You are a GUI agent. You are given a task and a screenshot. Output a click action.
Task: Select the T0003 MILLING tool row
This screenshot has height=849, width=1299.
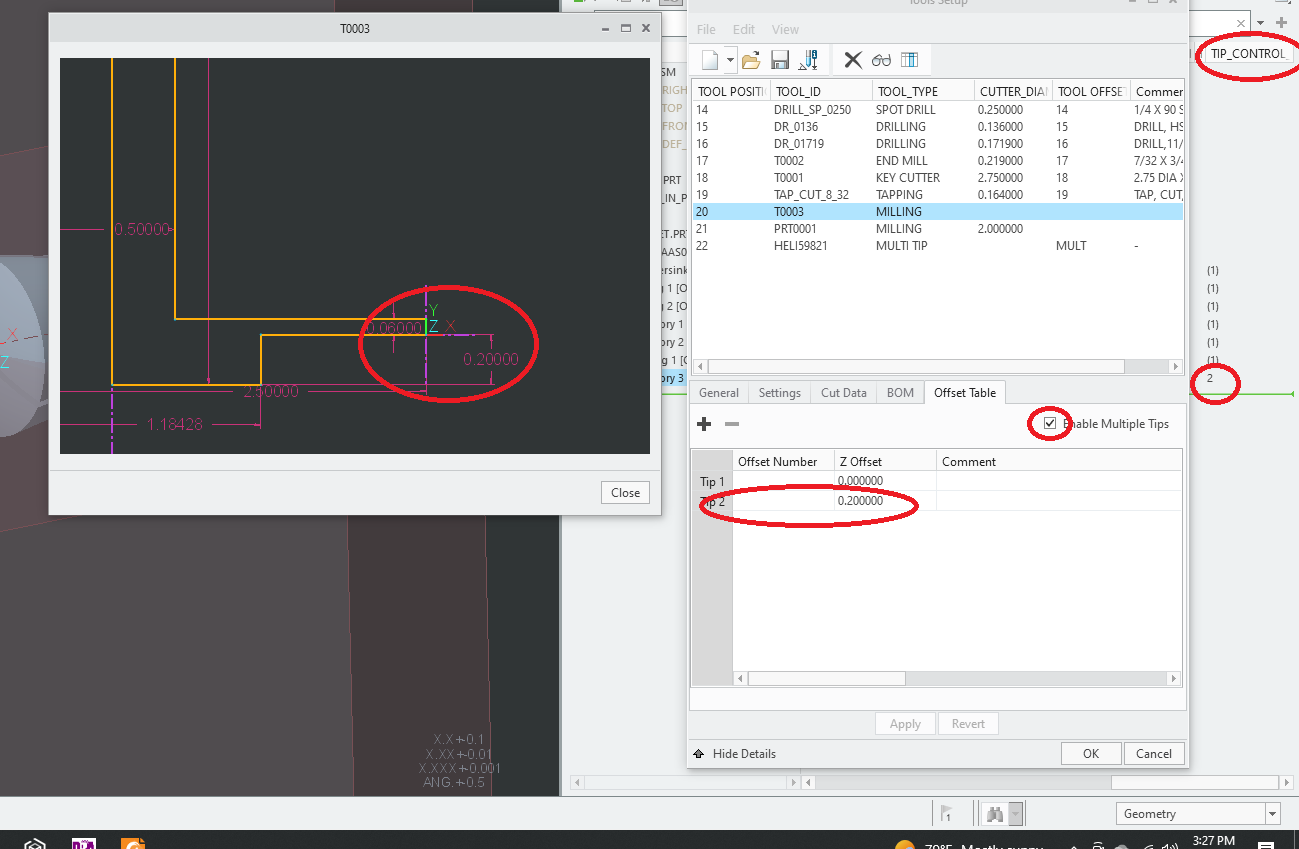(900, 211)
